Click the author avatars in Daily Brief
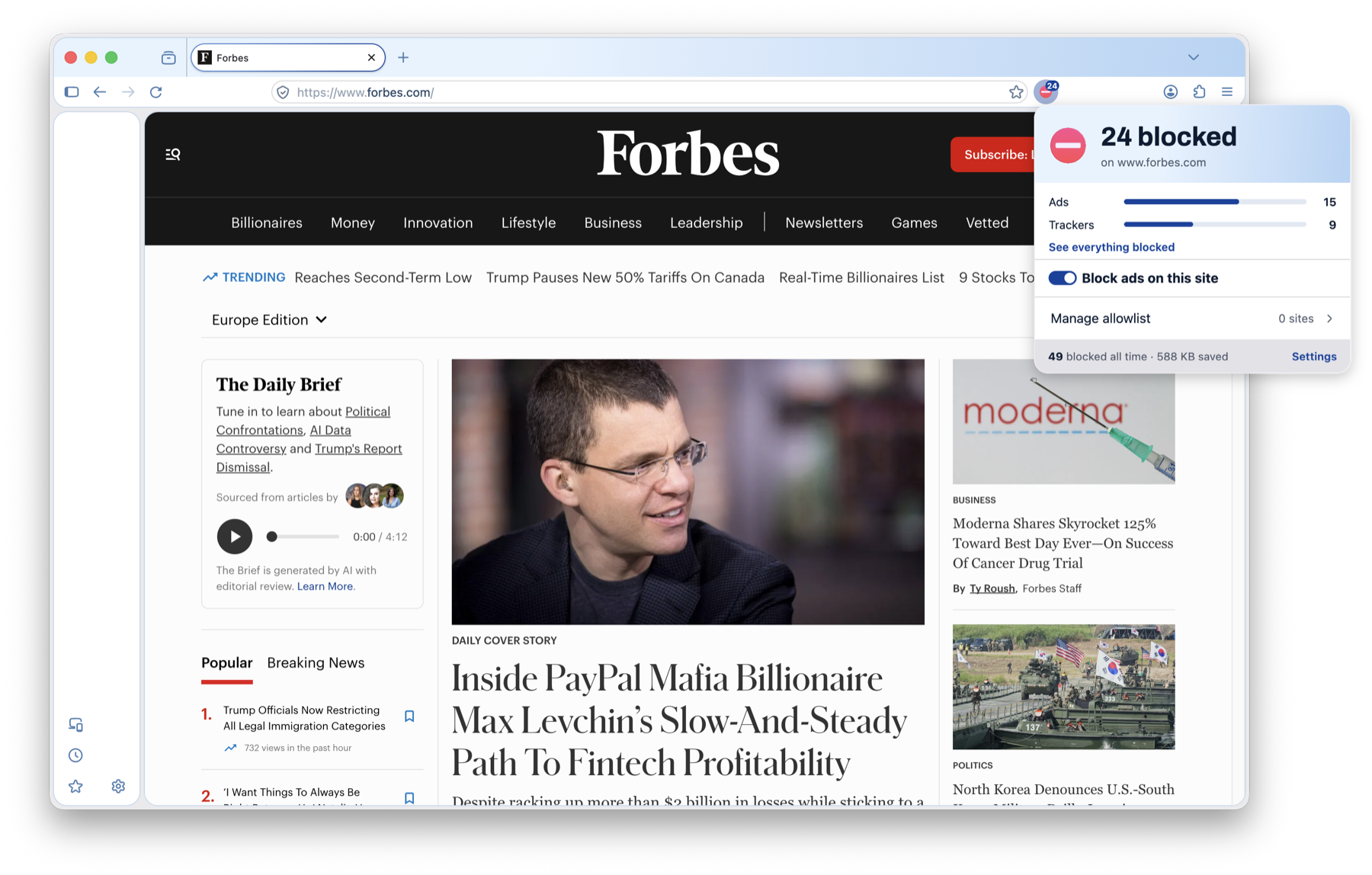The width and height of the screenshot is (1372, 875). pyautogui.click(x=374, y=495)
